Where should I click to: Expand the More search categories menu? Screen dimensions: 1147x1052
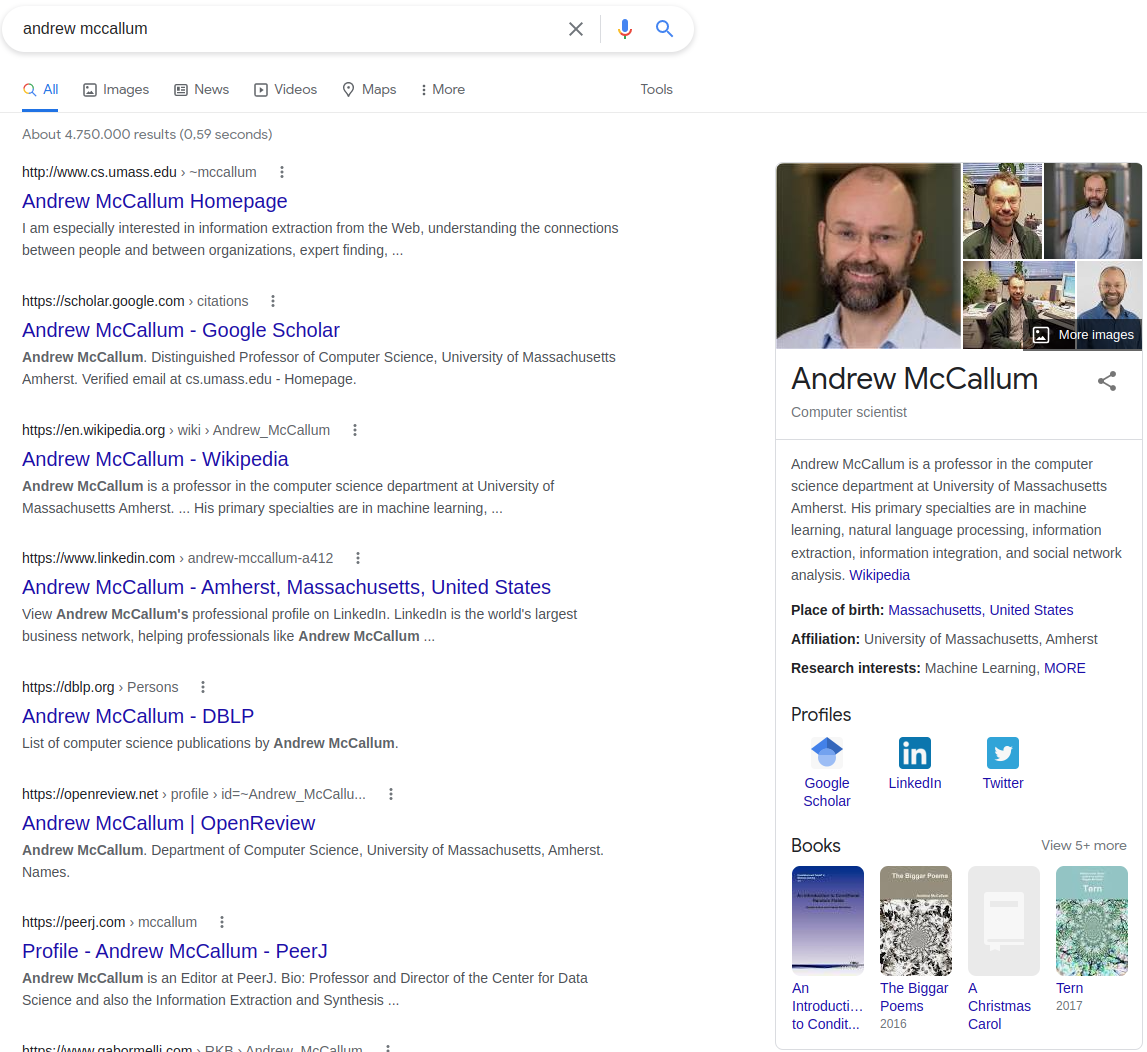[443, 89]
